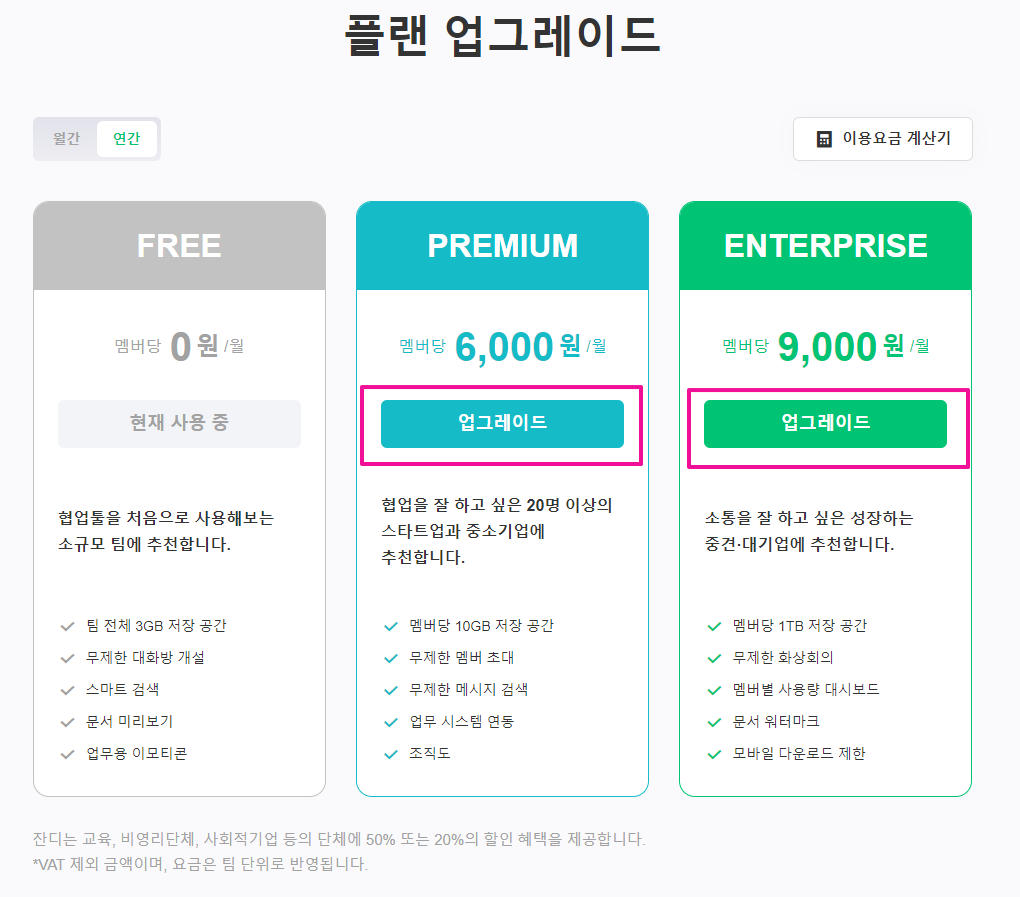Click the checkmark next to 멤버당 1TB 저장 공간
This screenshot has width=1020, height=897.
[x=714, y=626]
